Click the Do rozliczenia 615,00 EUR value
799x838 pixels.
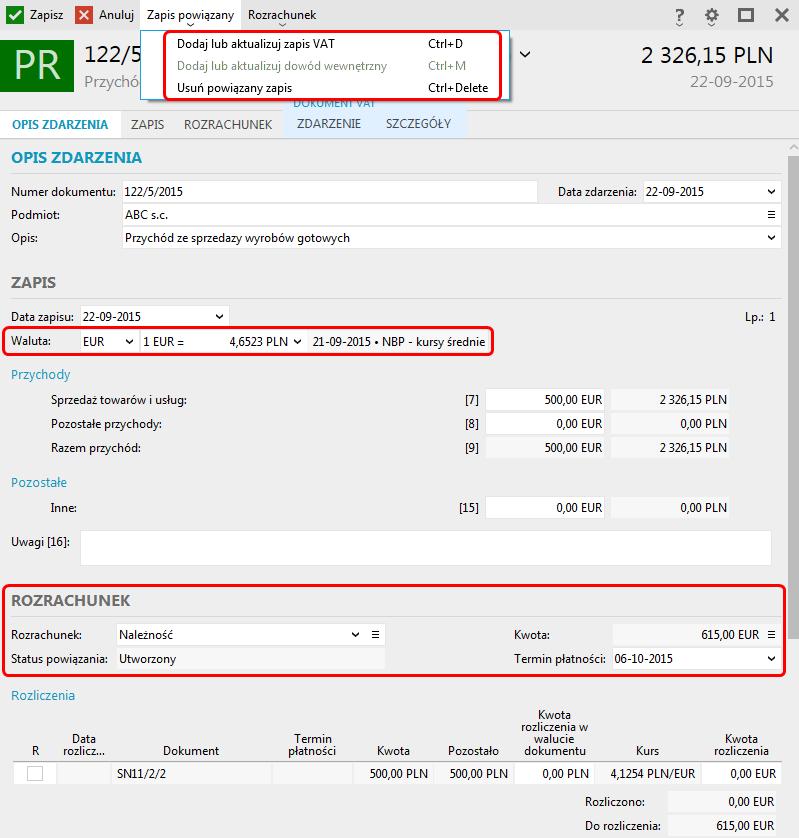click(x=723, y=826)
